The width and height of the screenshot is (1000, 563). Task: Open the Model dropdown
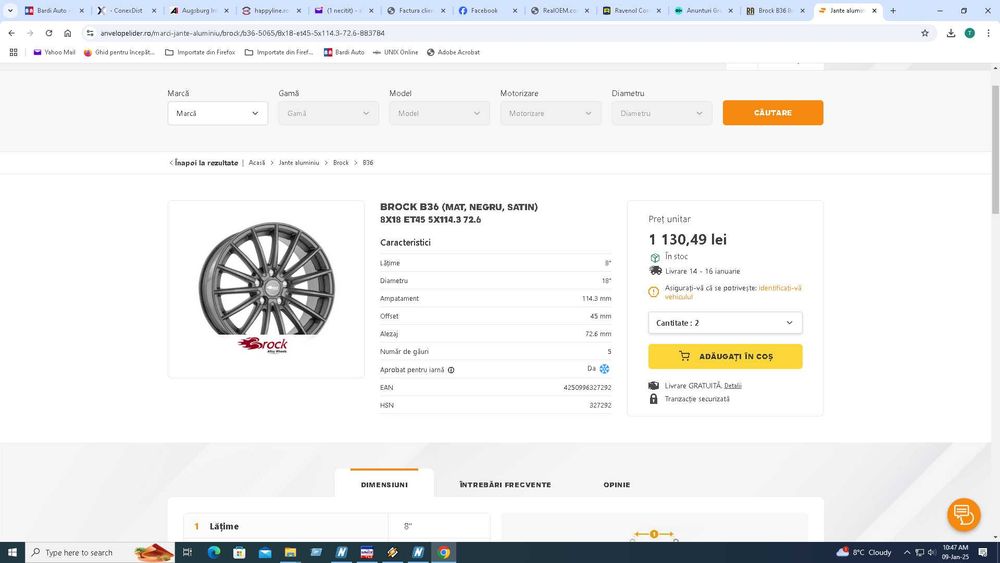439,113
